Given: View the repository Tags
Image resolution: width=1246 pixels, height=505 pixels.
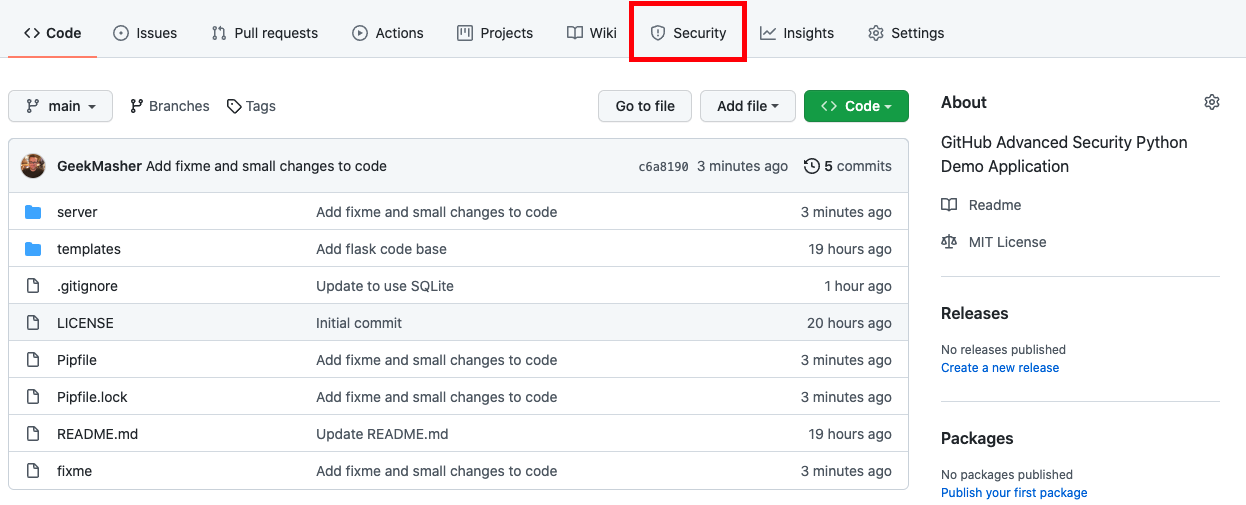Looking at the screenshot, I should coord(251,106).
